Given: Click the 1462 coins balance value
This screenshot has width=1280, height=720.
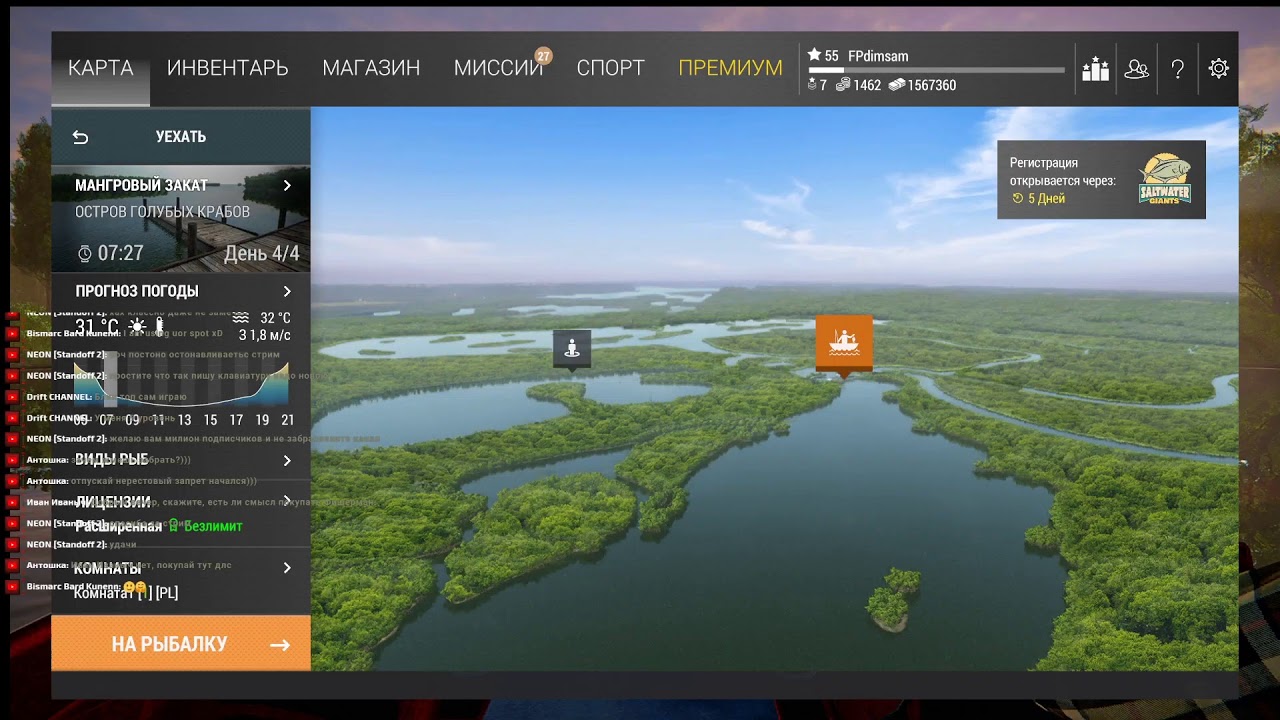Looking at the screenshot, I should pyautogui.click(x=867, y=85).
